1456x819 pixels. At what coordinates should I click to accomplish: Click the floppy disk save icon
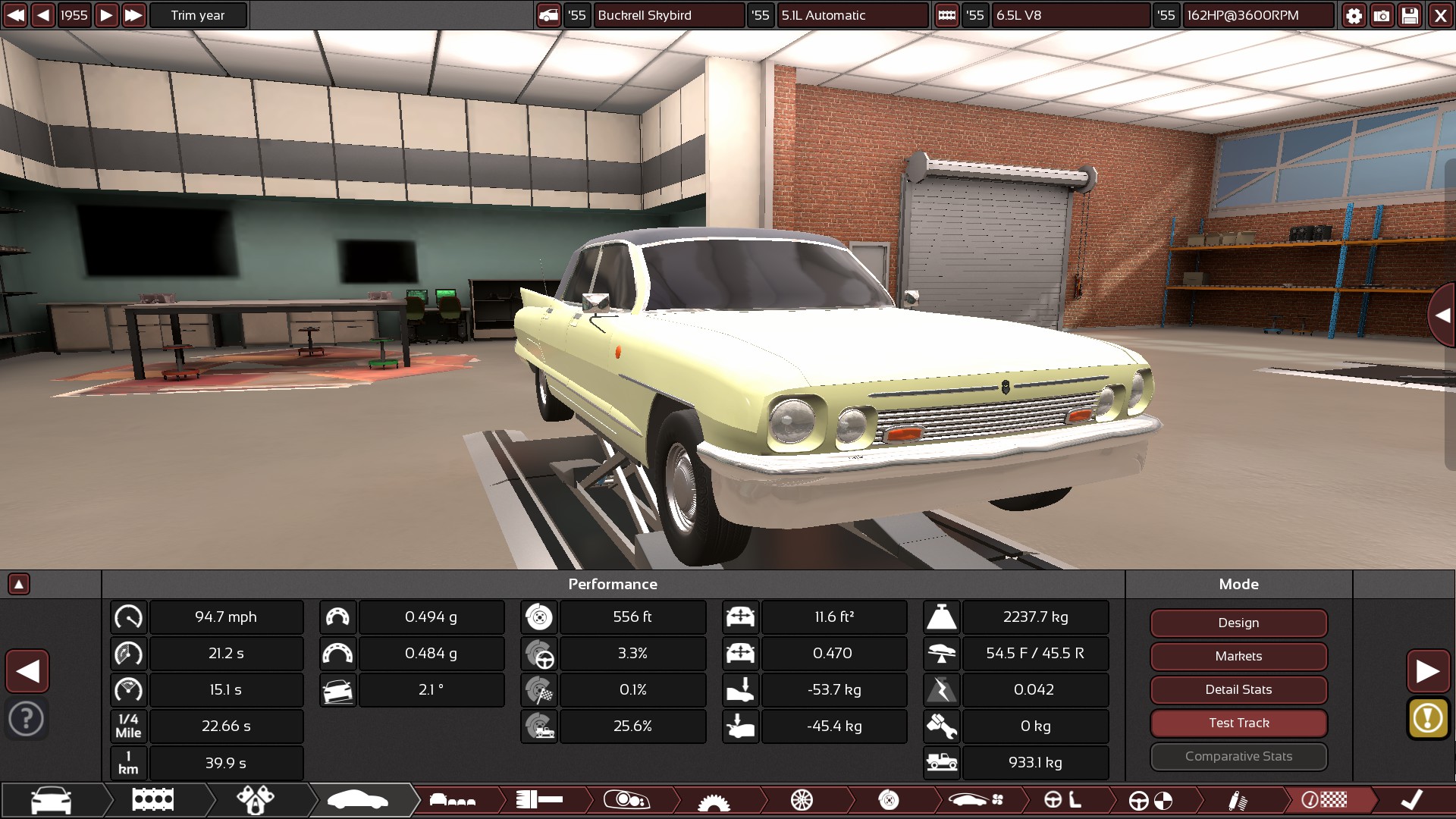click(1410, 15)
